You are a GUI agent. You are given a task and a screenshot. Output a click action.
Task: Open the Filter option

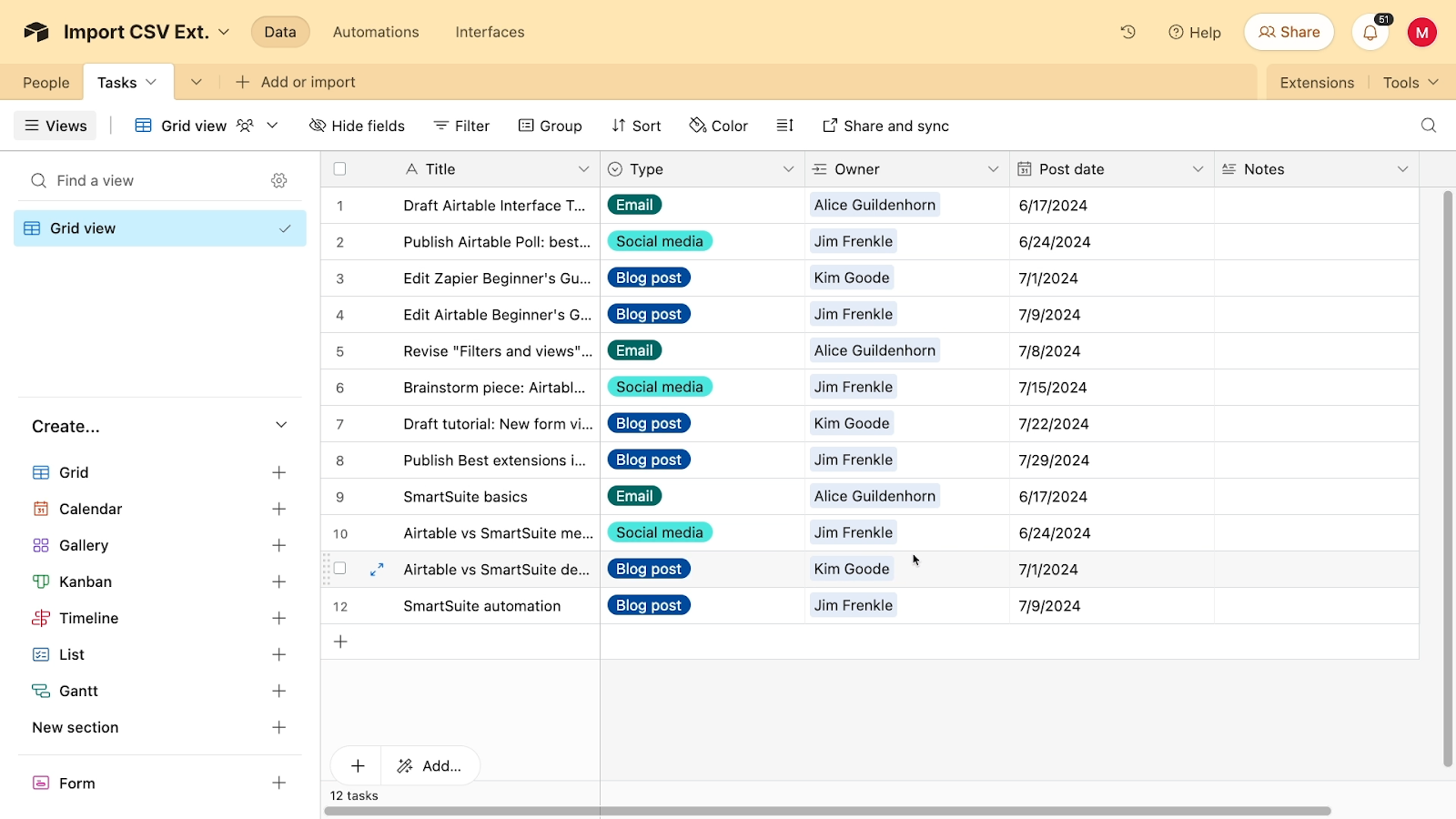[461, 126]
